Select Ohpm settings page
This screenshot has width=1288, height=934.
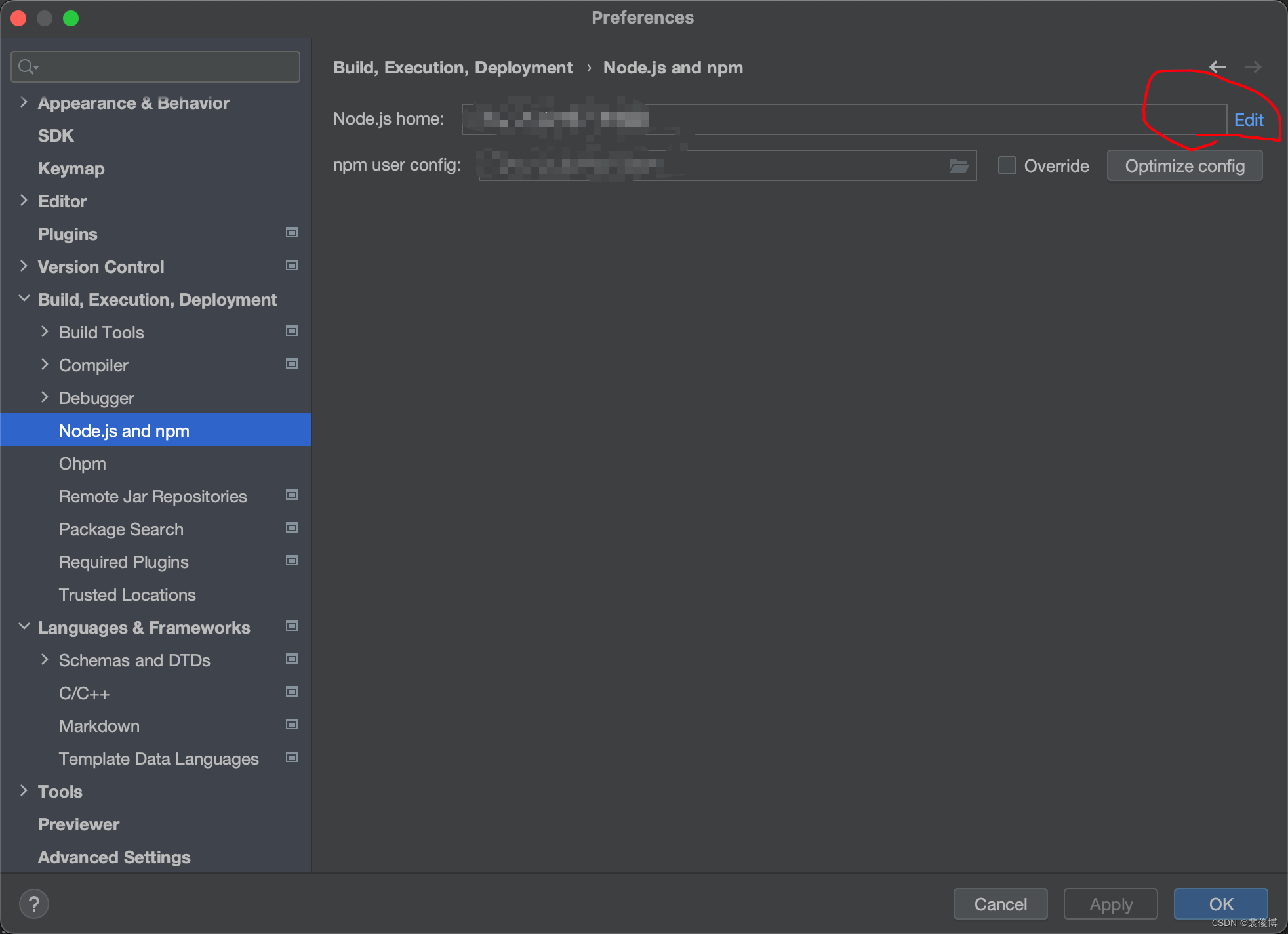[83, 464]
